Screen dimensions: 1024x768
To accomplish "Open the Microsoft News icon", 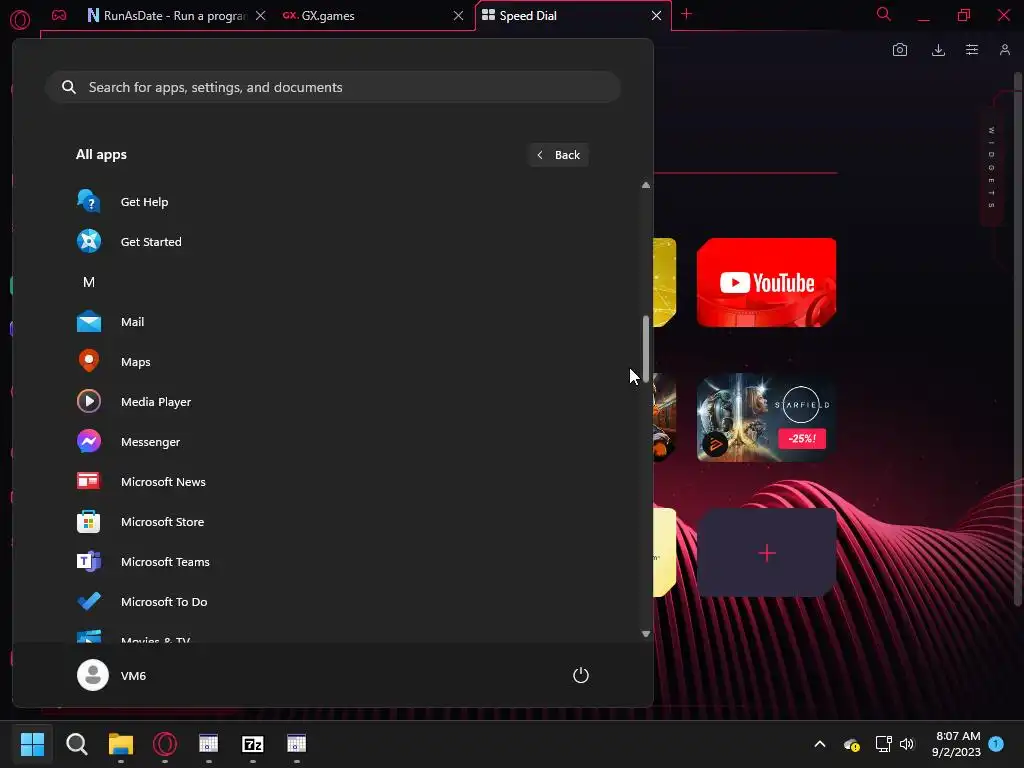I will point(89,481).
